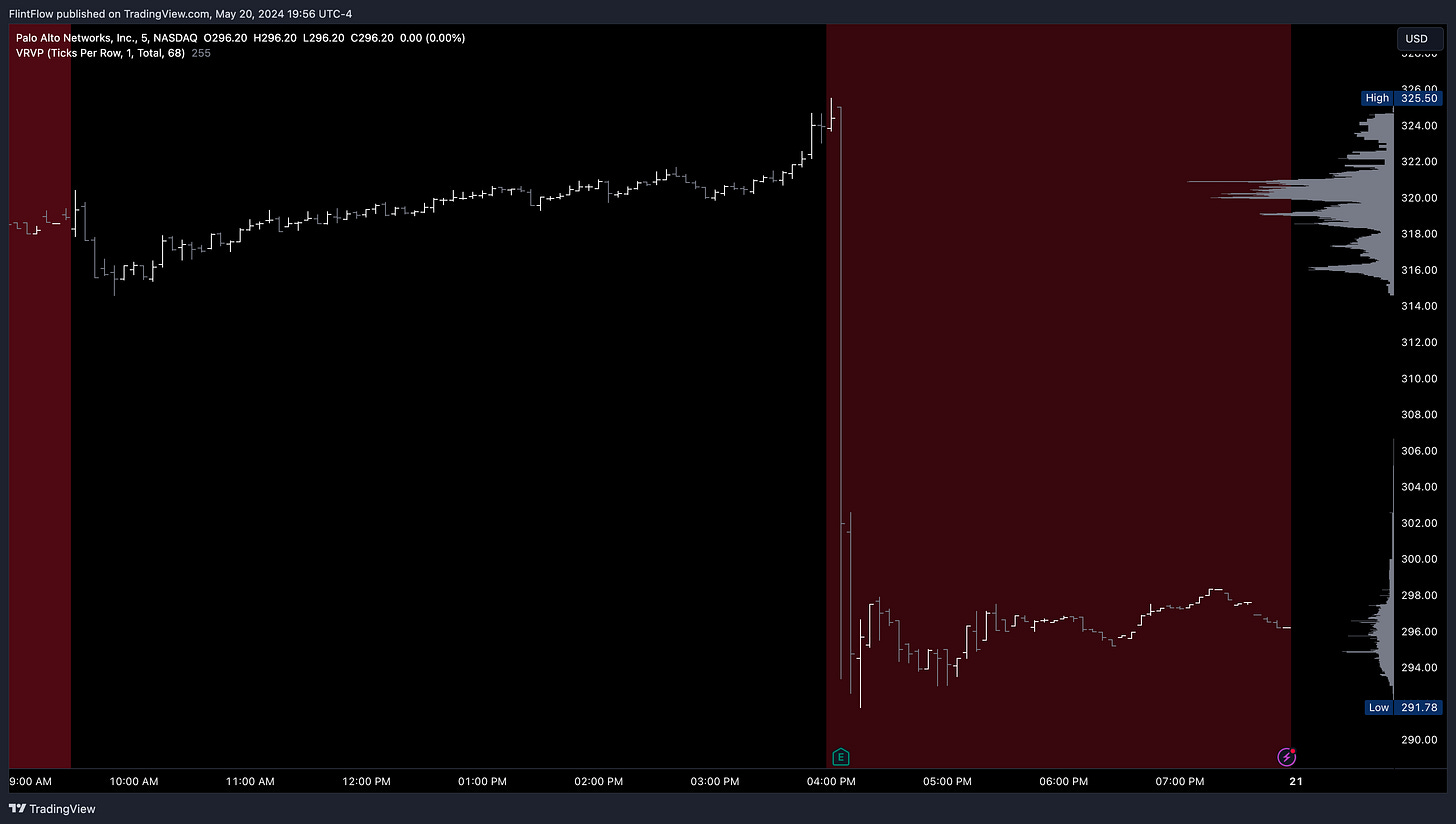Click the 306.00 price axis label
This screenshot has width=1456, height=824.
coord(1420,451)
